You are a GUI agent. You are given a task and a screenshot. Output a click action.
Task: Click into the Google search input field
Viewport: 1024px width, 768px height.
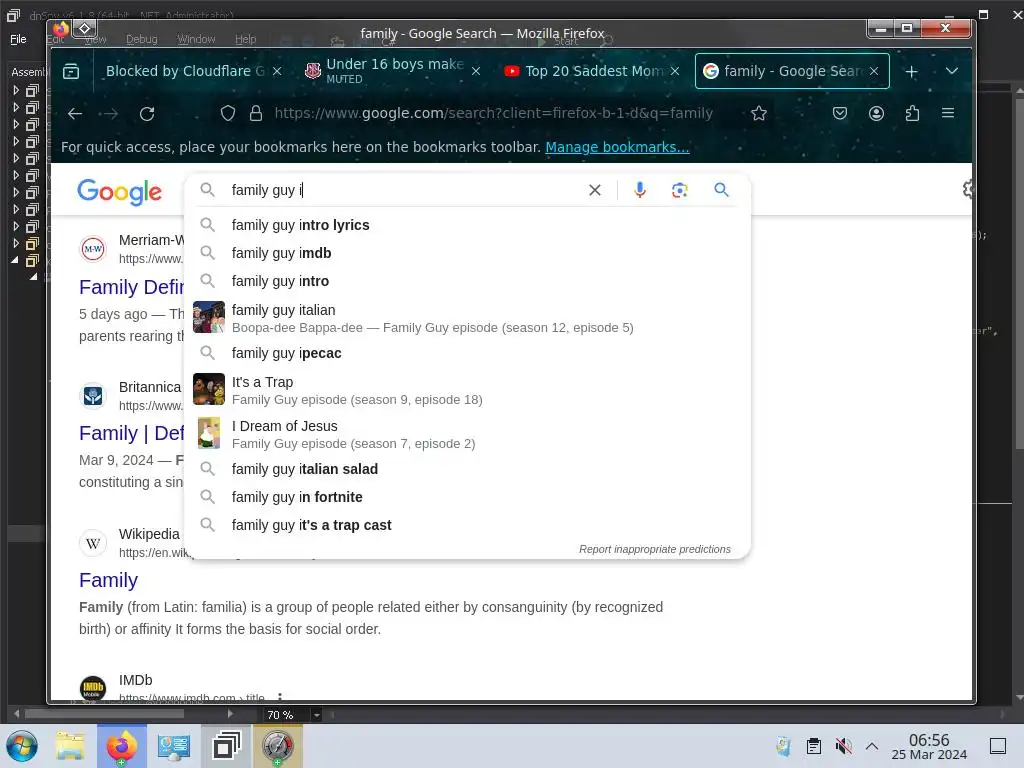coord(405,190)
